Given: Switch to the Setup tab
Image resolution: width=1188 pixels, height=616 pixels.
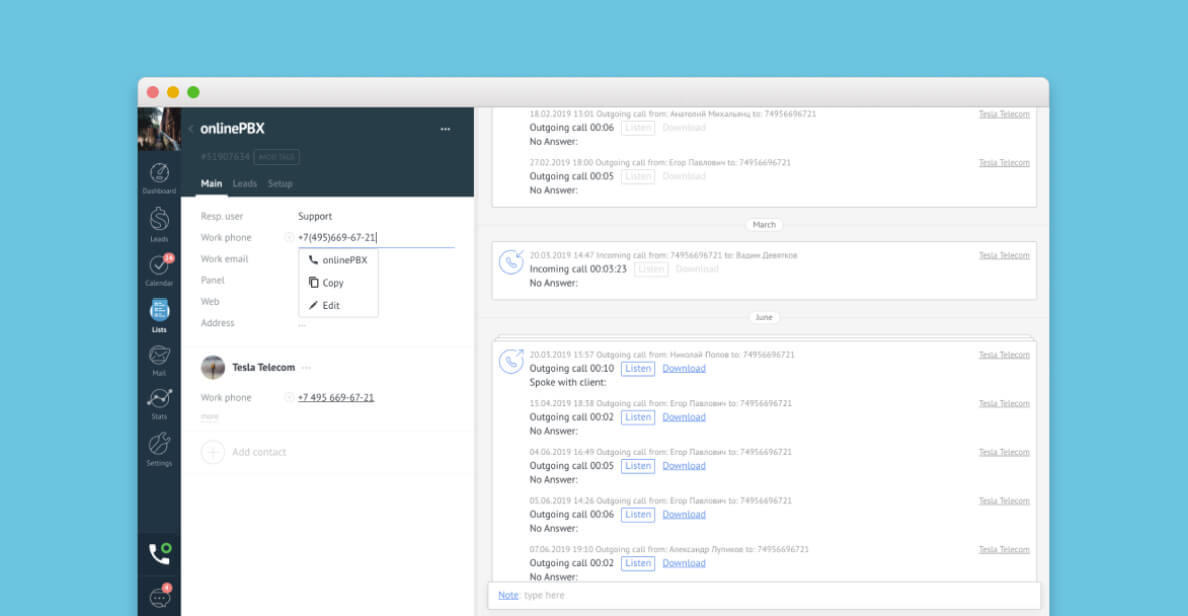Looking at the screenshot, I should 280,184.
